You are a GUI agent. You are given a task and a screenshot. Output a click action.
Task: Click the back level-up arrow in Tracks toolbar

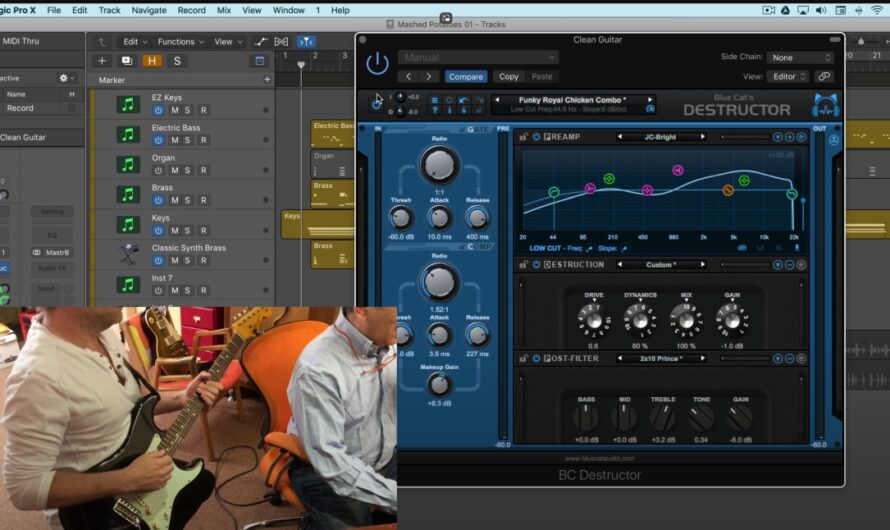[x=102, y=41]
